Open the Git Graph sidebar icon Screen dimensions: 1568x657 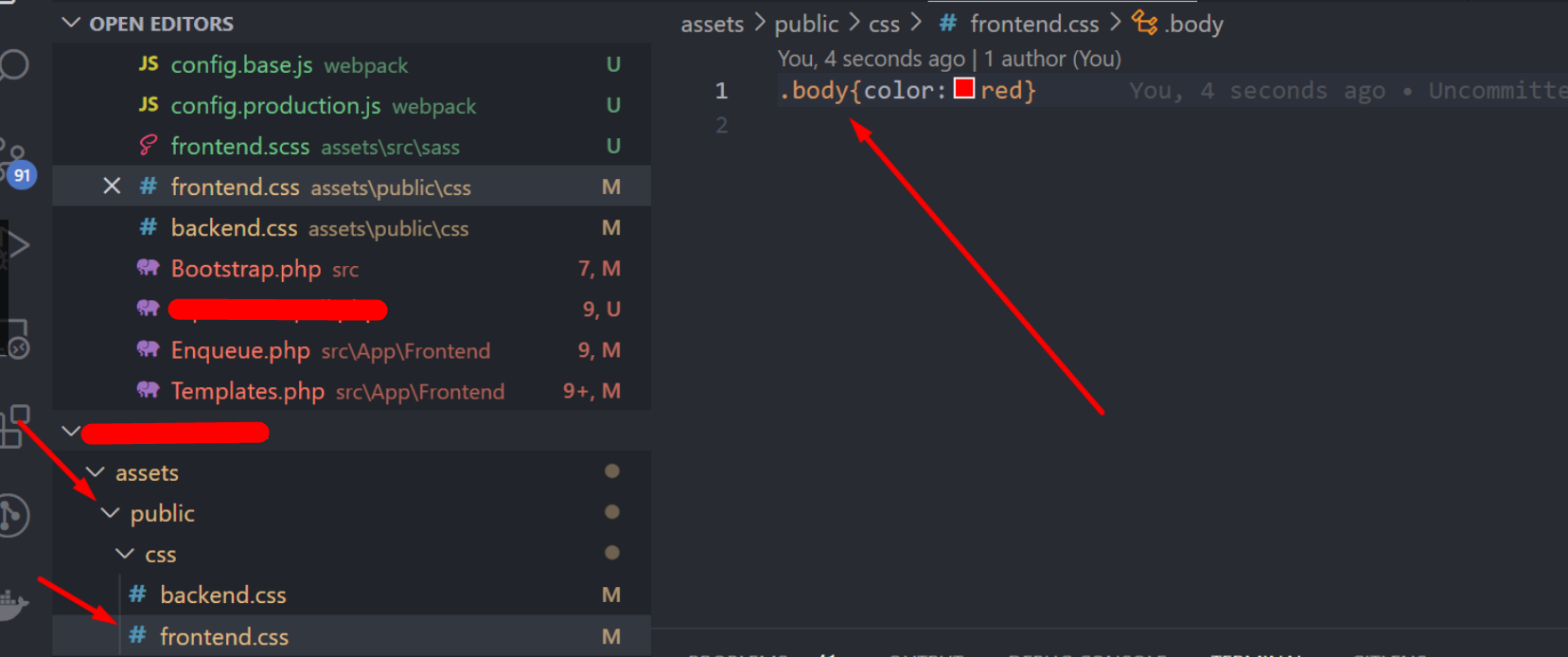[13, 515]
